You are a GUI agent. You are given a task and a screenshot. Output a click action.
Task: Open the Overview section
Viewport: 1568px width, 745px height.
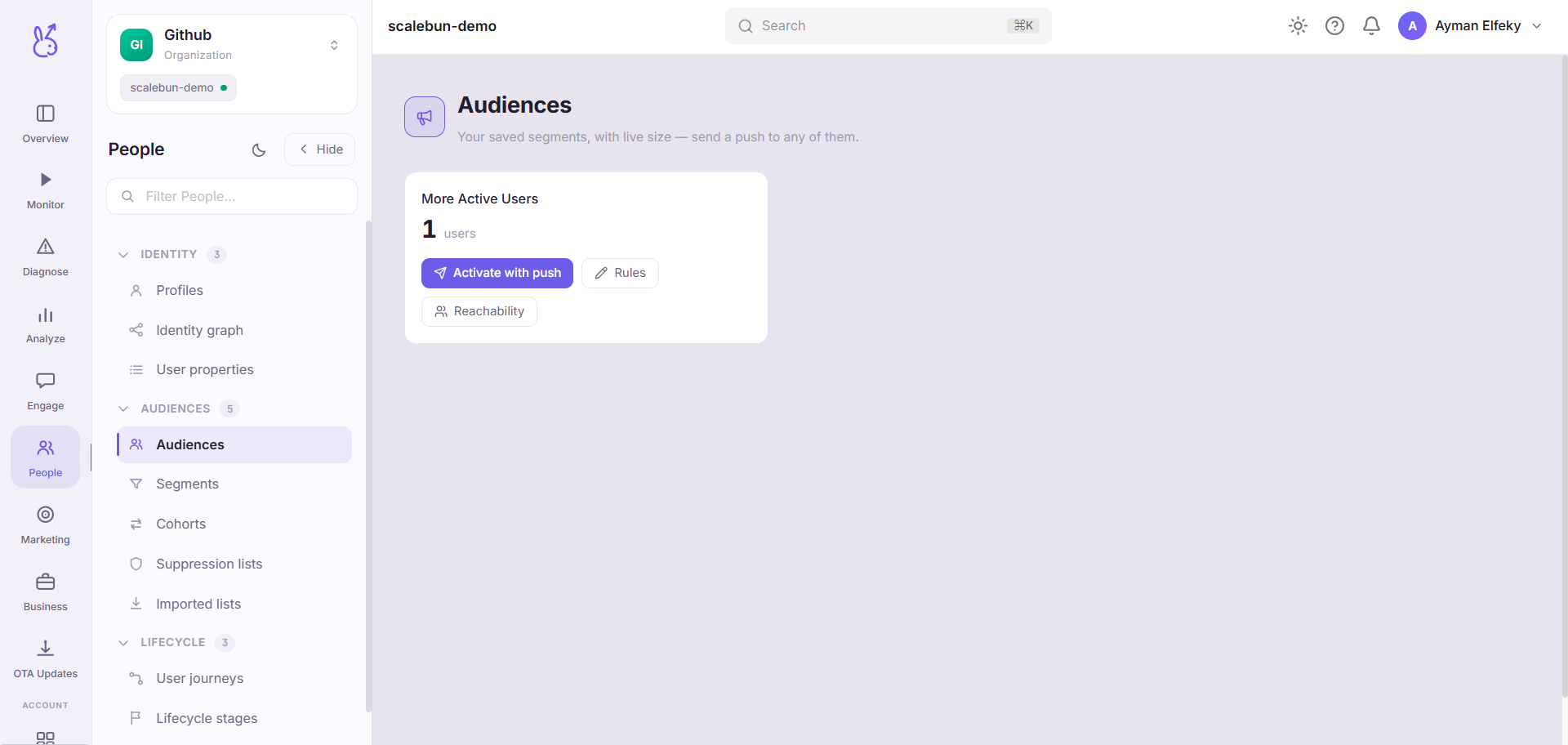point(46,124)
